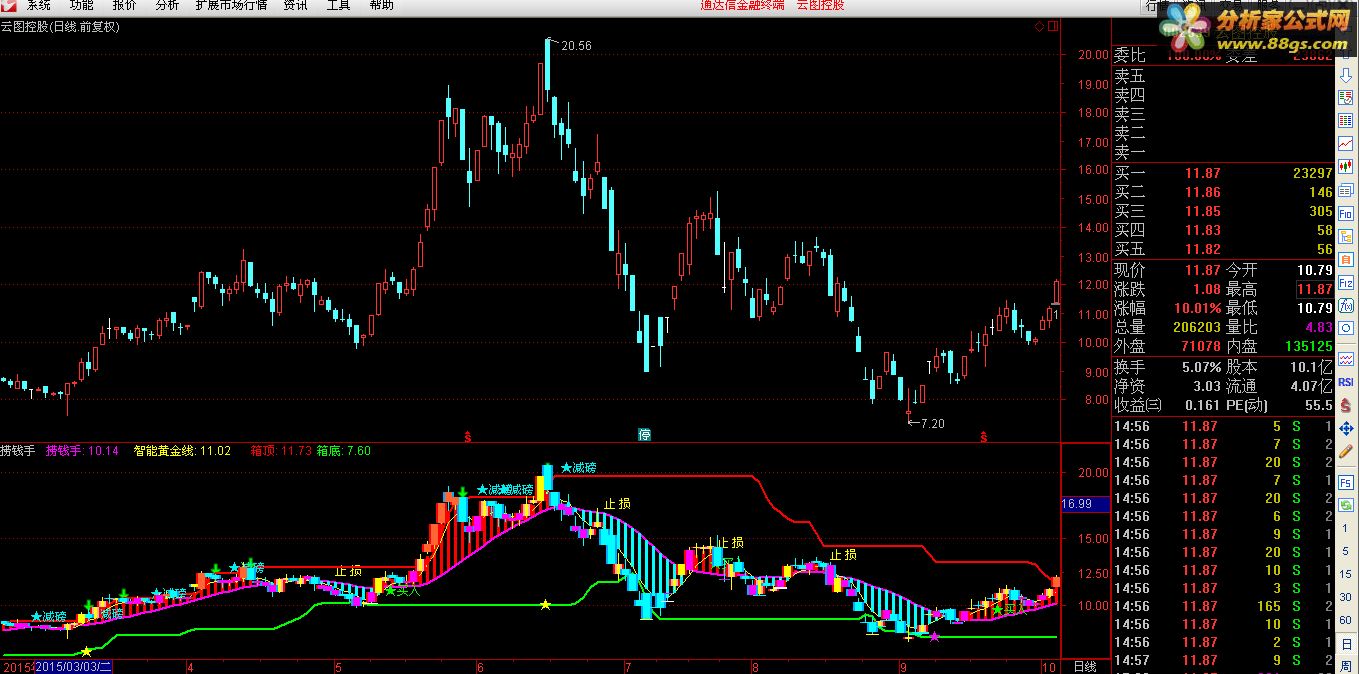Click the green refresh icon
This screenshot has width=1359, height=674.
point(1346,505)
